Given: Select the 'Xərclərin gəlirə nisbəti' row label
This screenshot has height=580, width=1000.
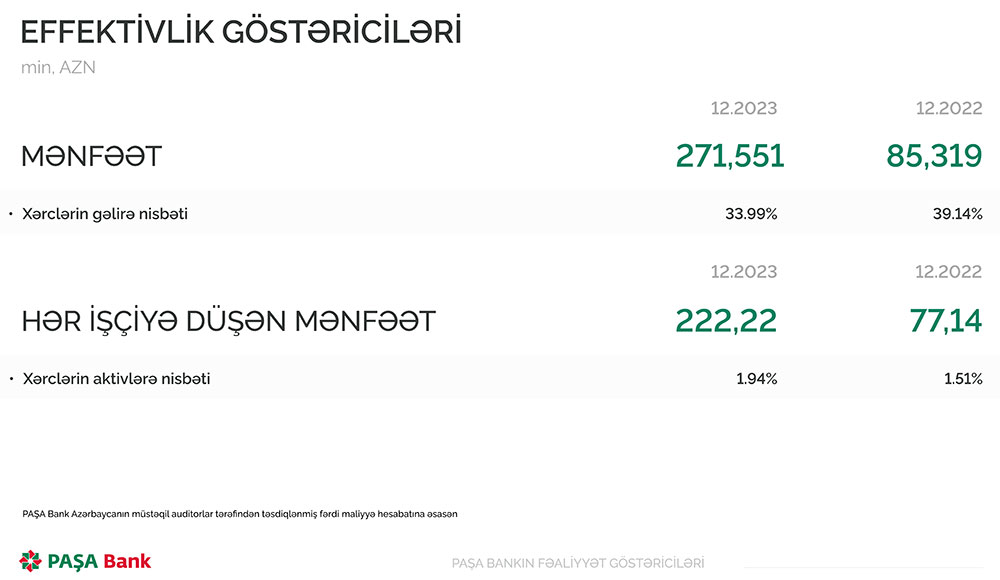Looking at the screenshot, I should (105, 214).
